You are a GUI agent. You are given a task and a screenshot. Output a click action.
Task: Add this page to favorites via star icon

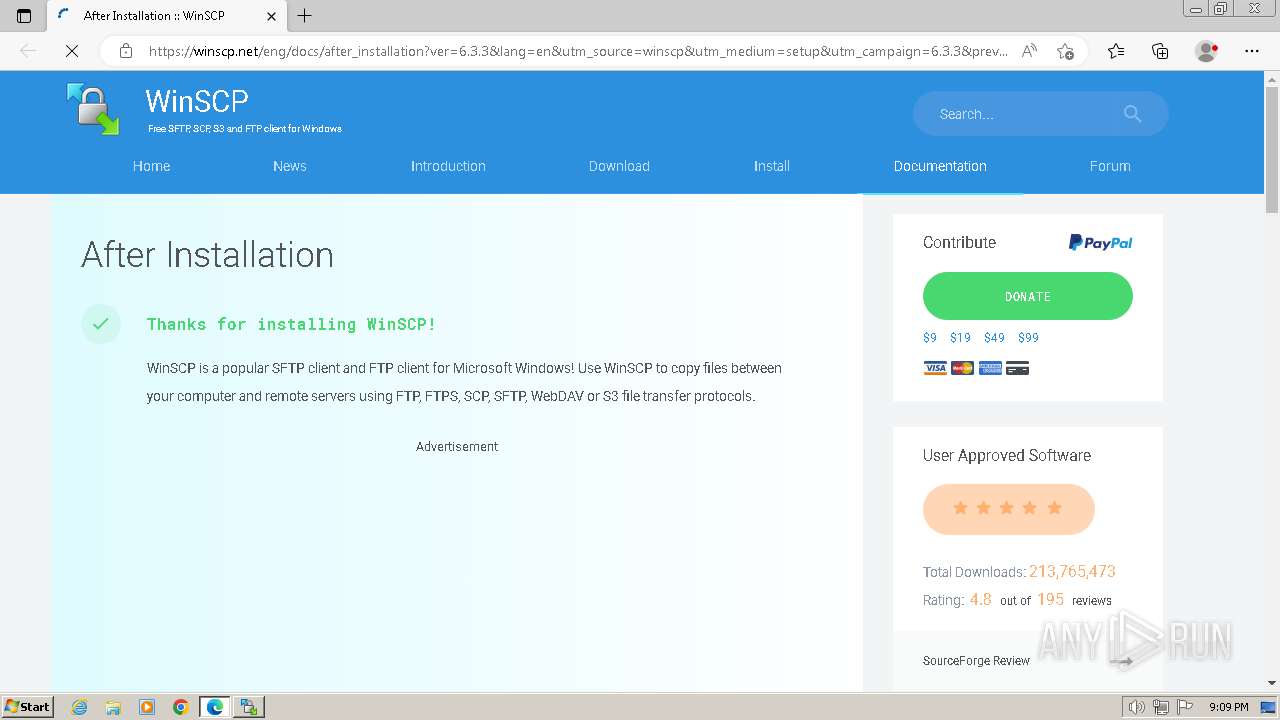click(1065, 51)
